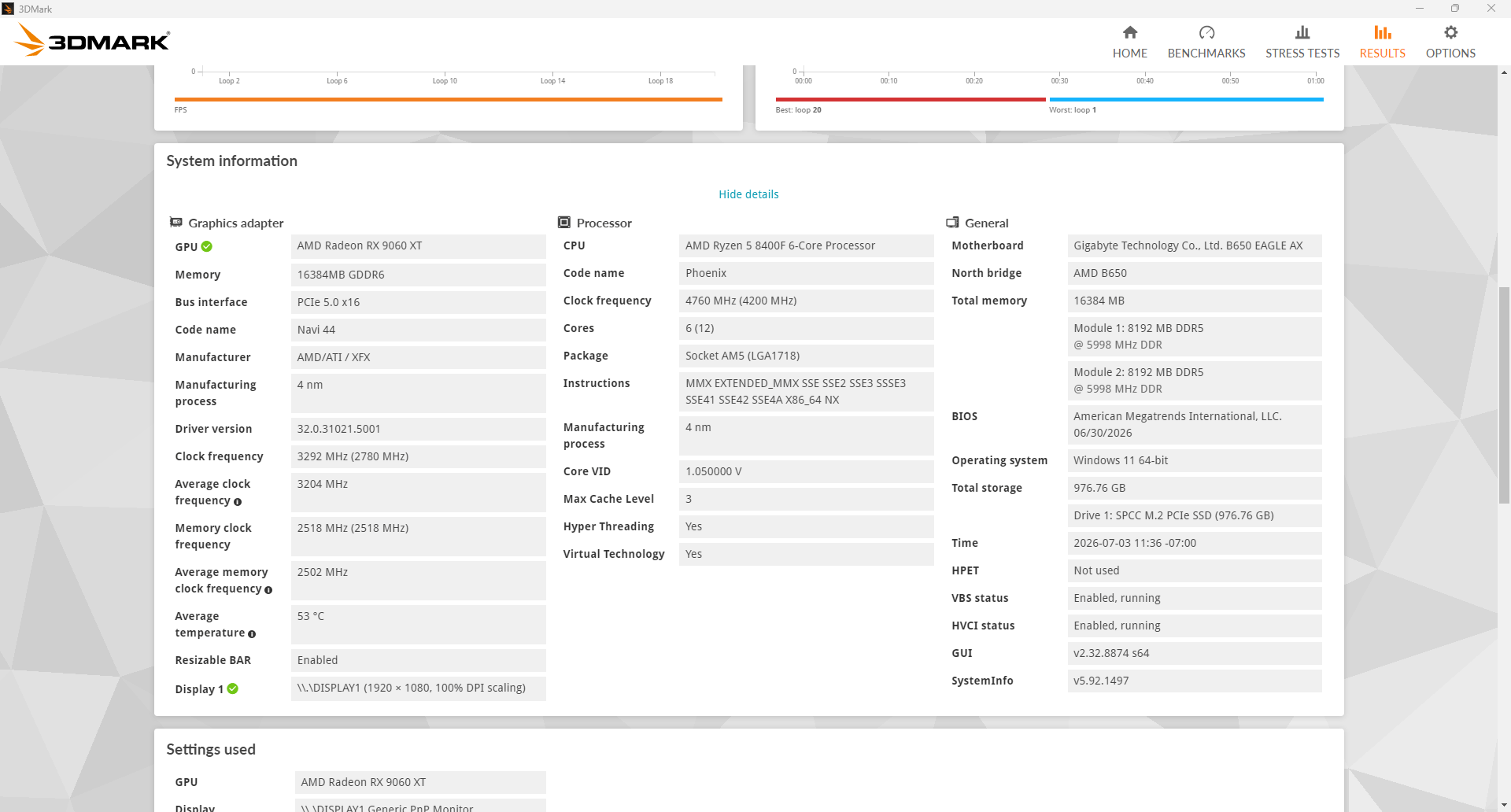Select the 'AMD/ATI / XFX' manufacturer value
Image resolution: width=1511 pixels, height=812 pixels.
(x=419, y=357)
